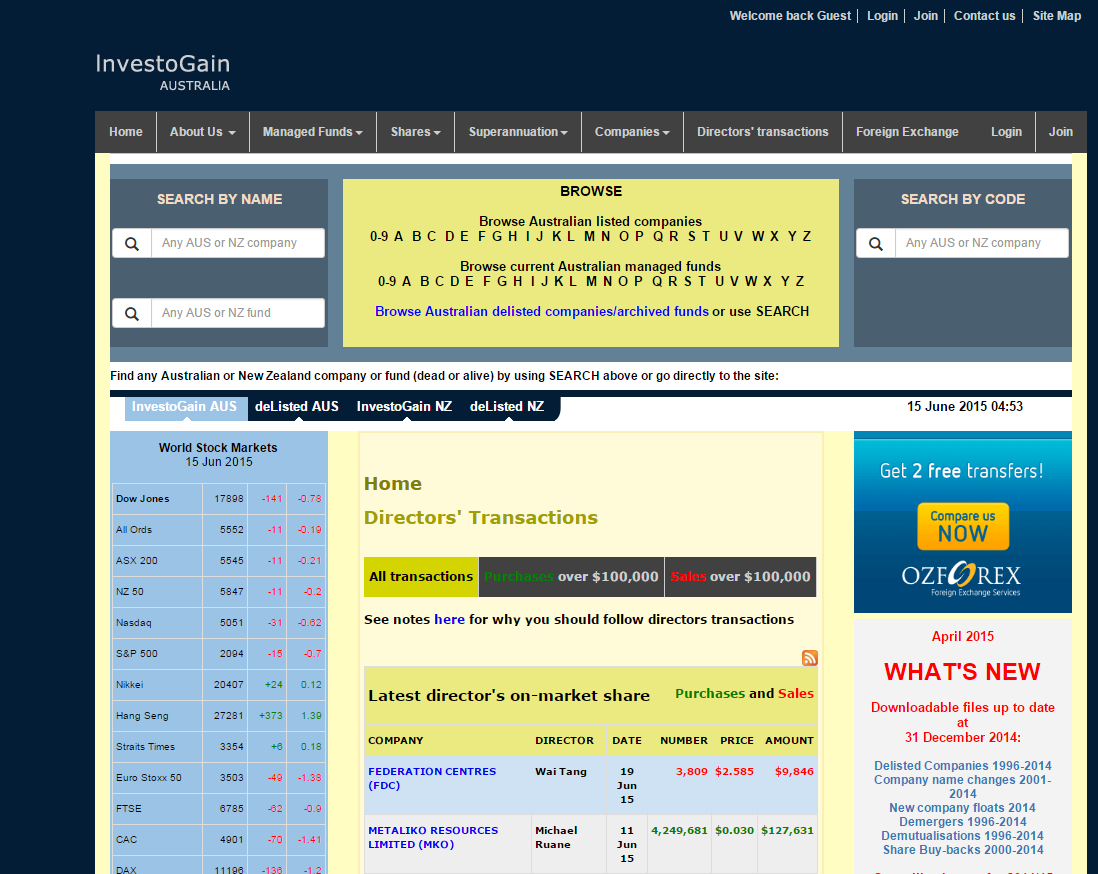Open Demergers 1996-2014 link
Viewport: 1098px width, 874px height.
[963, 822]
